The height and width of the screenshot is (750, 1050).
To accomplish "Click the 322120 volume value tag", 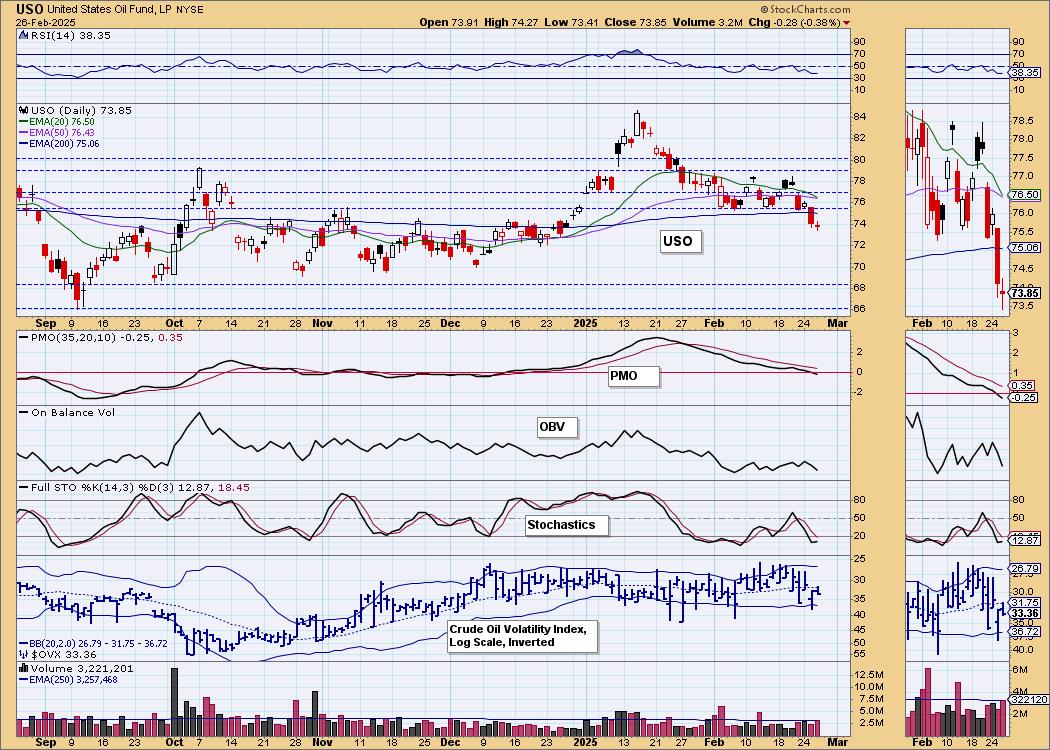I will pos(1027,699).
